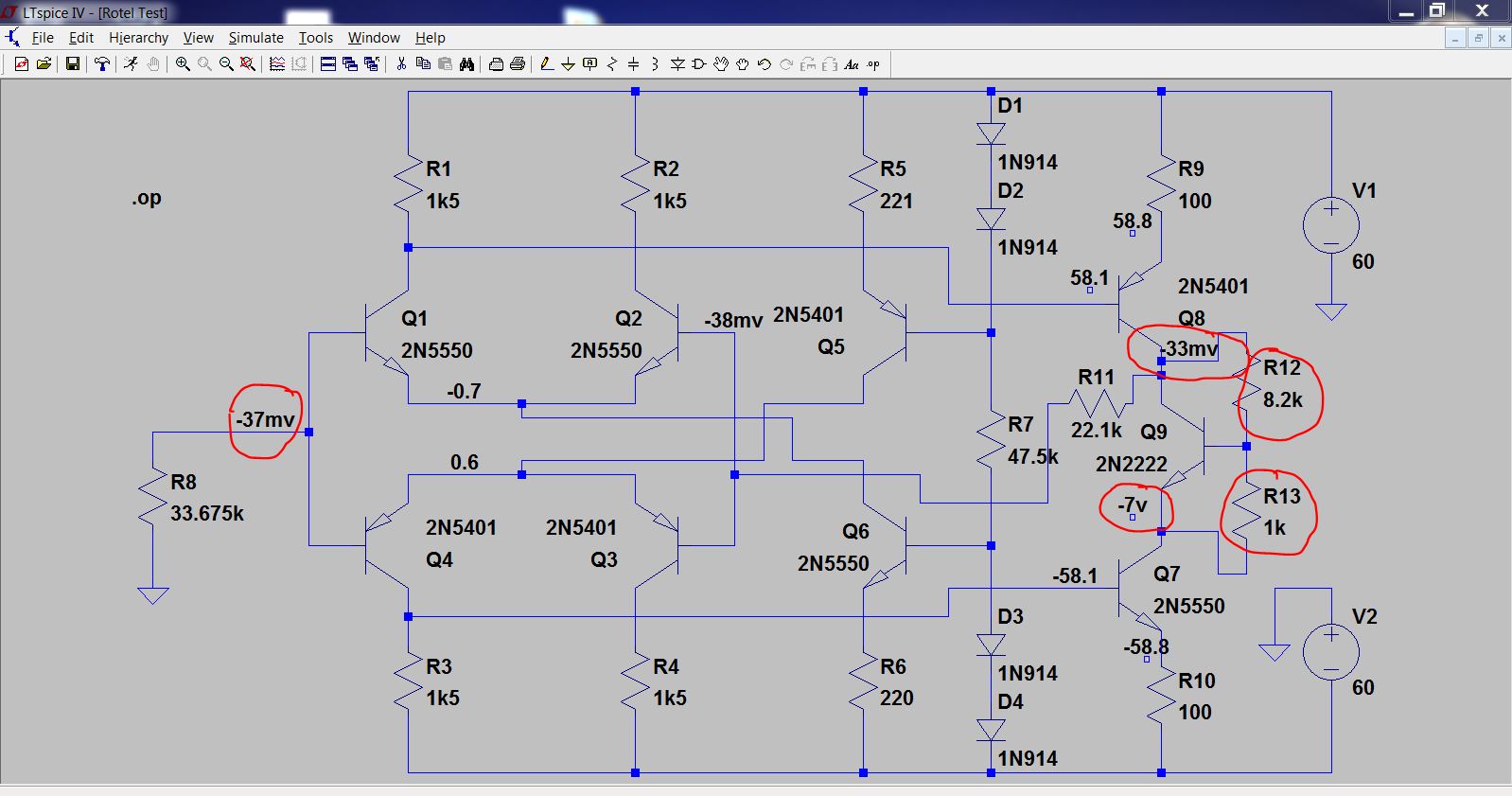Click the Open file folder icon

44,64
